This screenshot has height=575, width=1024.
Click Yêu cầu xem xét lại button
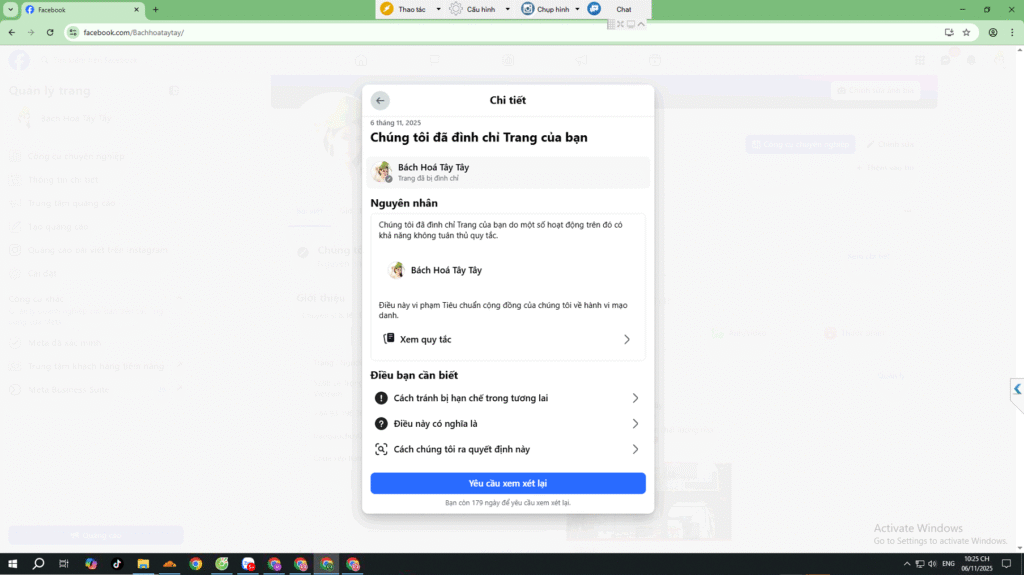[x=507, y=484]
